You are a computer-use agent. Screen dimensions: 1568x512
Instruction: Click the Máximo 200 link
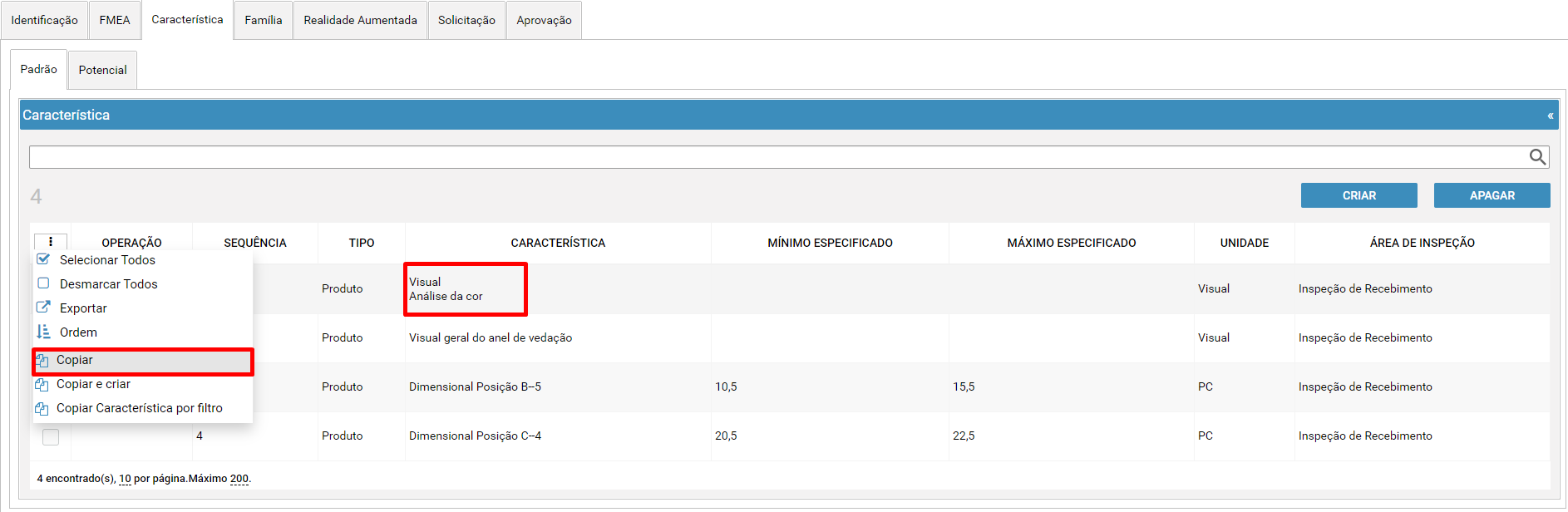coord(239,479)
